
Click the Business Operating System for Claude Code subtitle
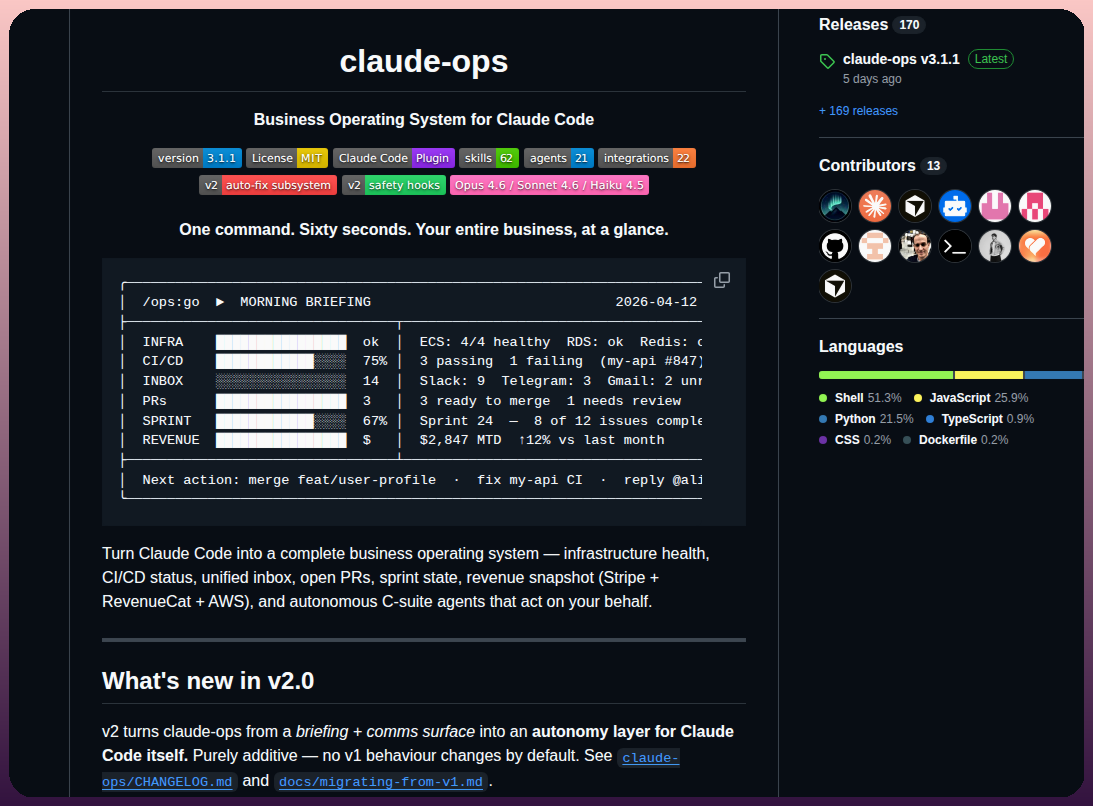click(424, 119)
